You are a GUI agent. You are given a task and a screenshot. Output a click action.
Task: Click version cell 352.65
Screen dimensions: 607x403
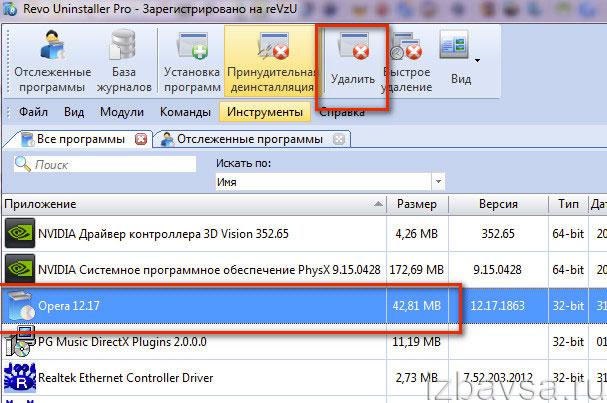point(498,233)
